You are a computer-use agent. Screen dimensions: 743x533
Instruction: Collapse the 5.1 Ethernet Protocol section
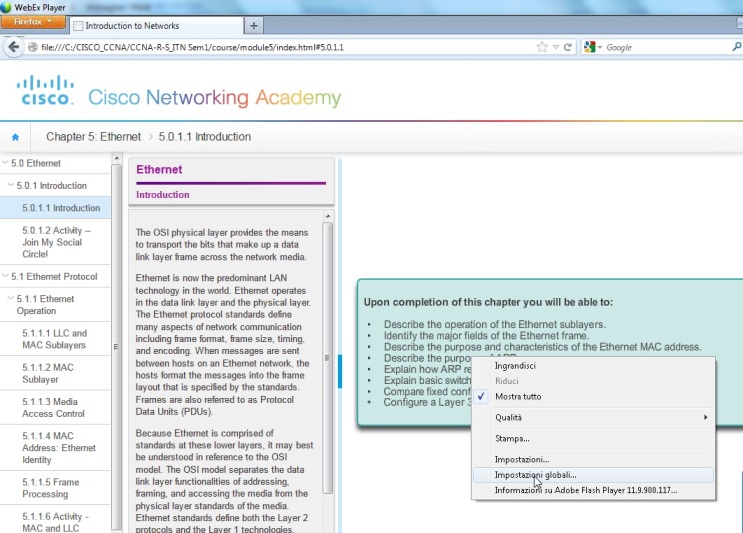(5, 276)
